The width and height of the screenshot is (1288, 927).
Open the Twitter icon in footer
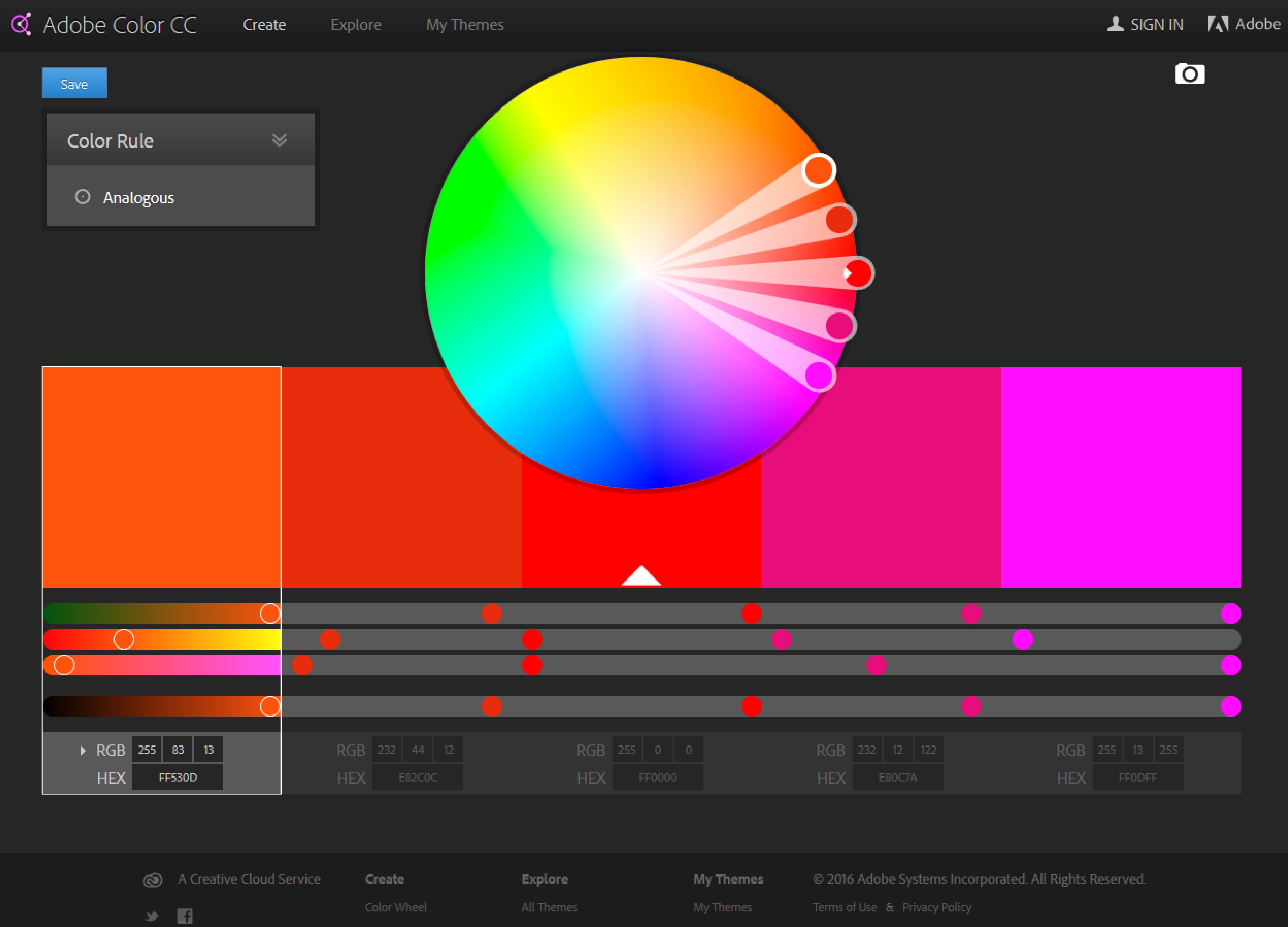152,916
